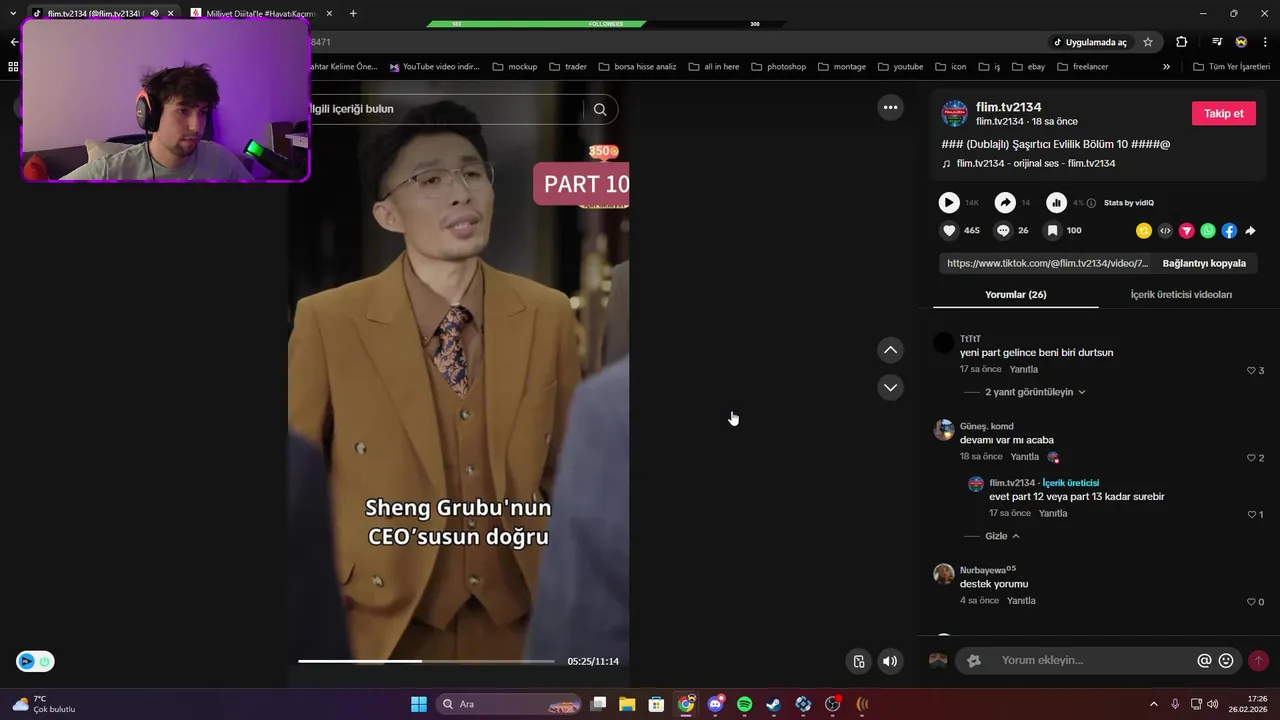Save the video with the bookmark icon

point(1052,231)
